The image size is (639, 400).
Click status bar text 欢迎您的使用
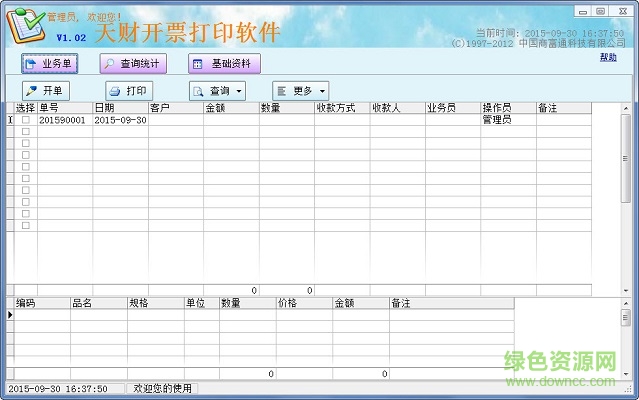pyautogui.click(x=162, y=389)
